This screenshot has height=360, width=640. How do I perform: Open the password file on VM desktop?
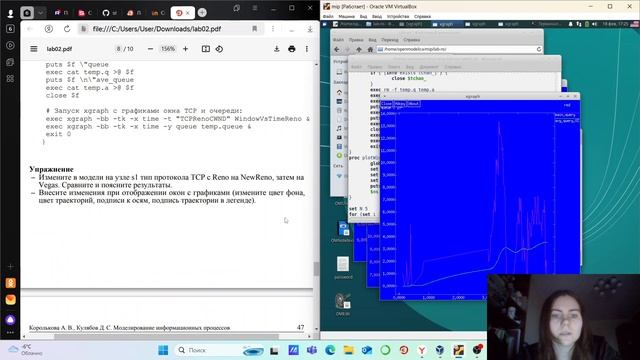point(343,268)
